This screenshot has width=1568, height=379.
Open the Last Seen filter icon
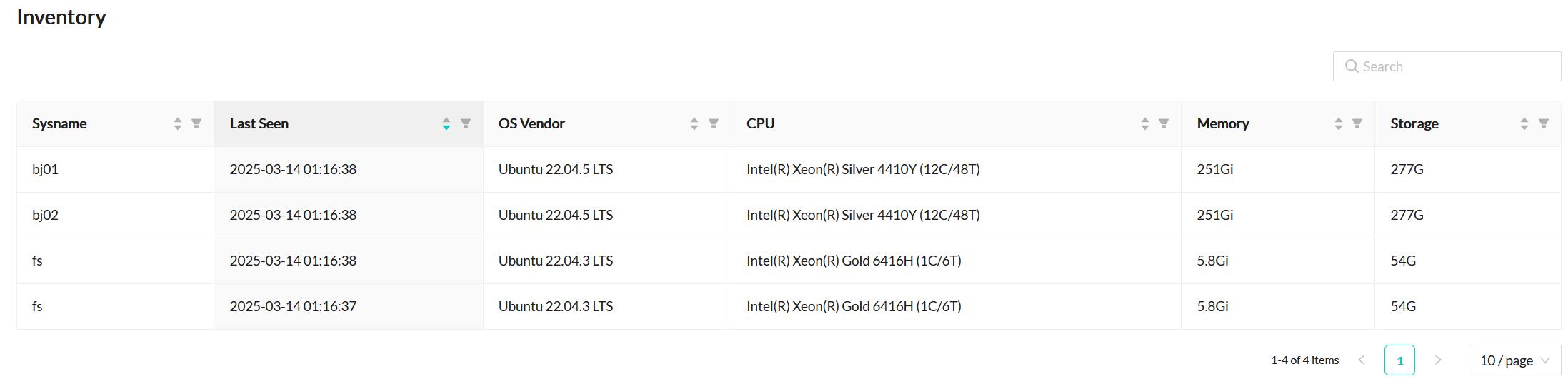(466, 123)
